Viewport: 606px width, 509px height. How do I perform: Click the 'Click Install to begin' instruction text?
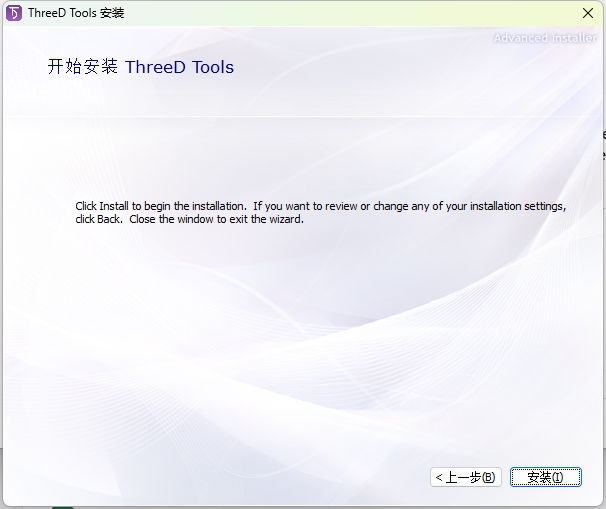[x=321, y=212]
